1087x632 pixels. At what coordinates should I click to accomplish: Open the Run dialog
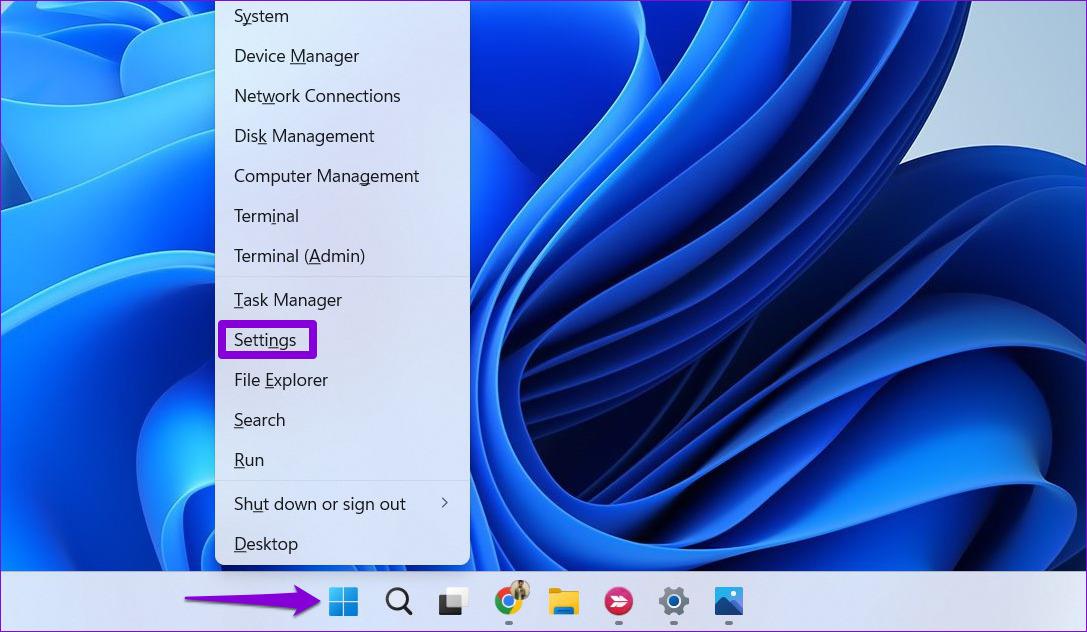click(x=249, y=460)
